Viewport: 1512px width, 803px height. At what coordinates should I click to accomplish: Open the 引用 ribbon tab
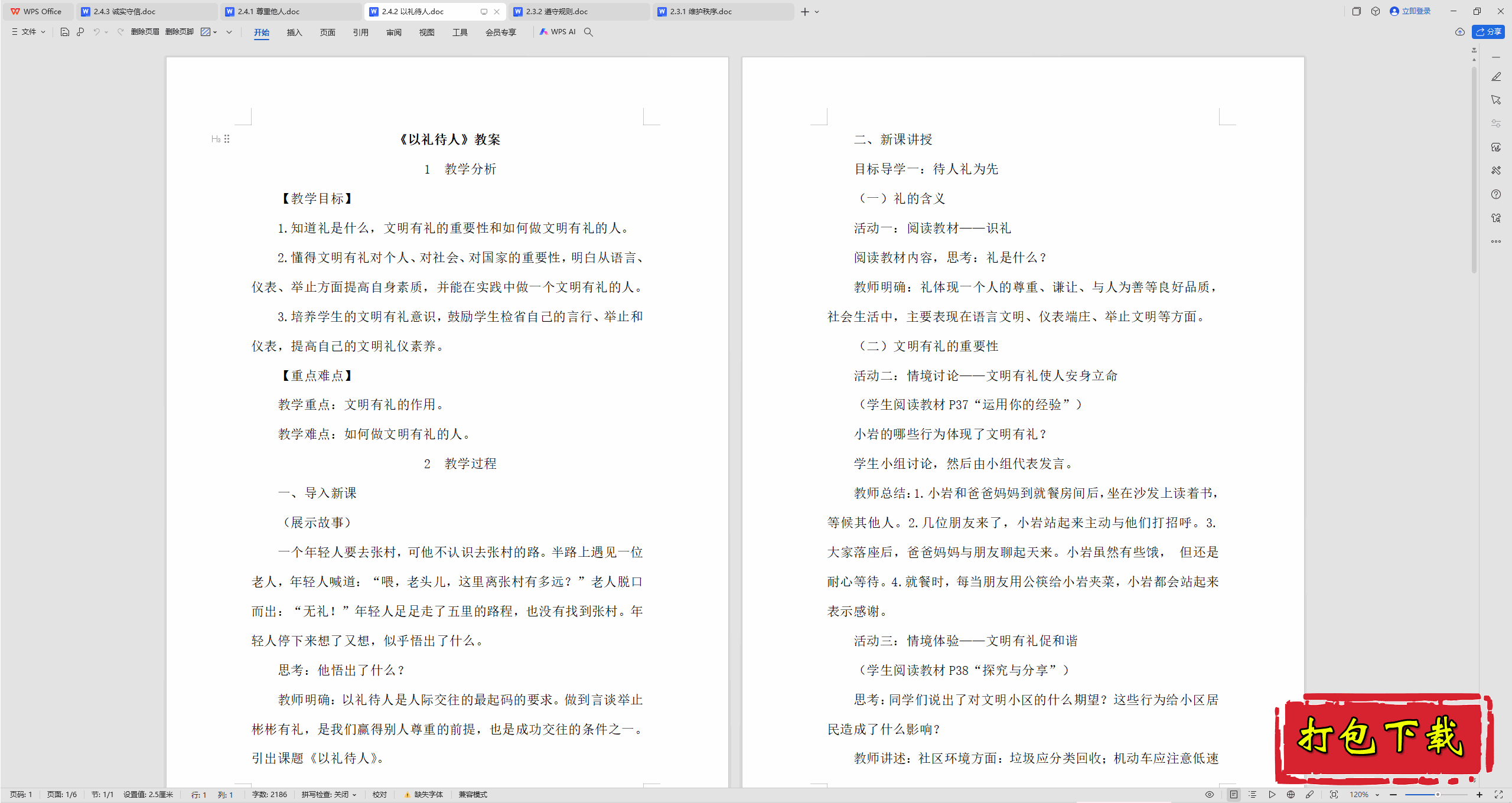tap(361, 32)
